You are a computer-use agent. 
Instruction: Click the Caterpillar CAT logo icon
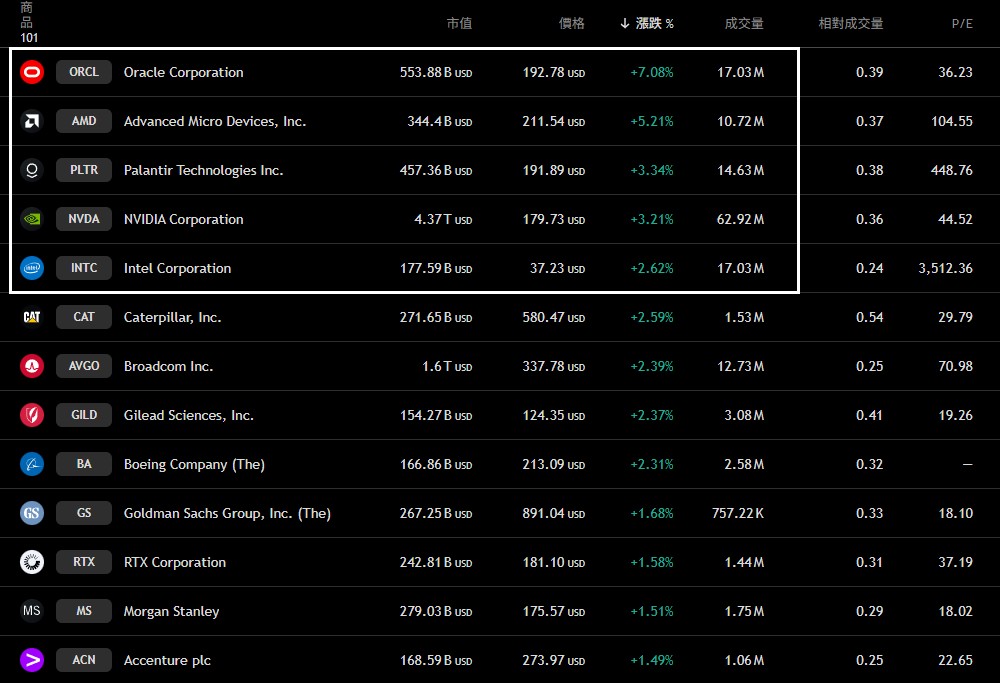coord(32,317)
